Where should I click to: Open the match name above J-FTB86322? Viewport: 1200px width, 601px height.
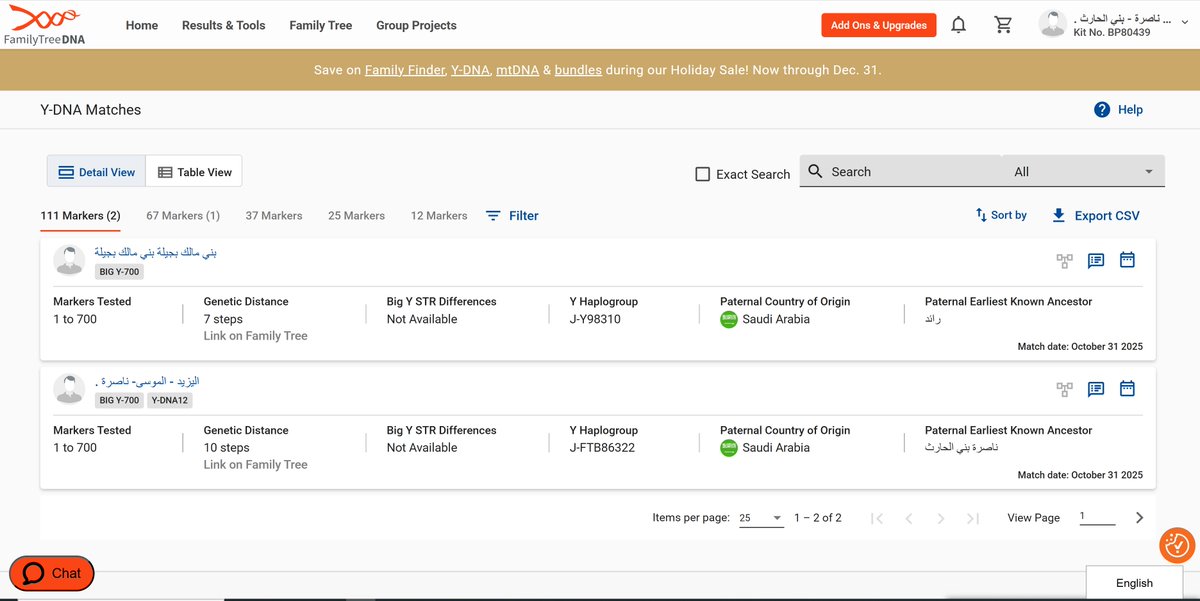click(x=147, y=382)
